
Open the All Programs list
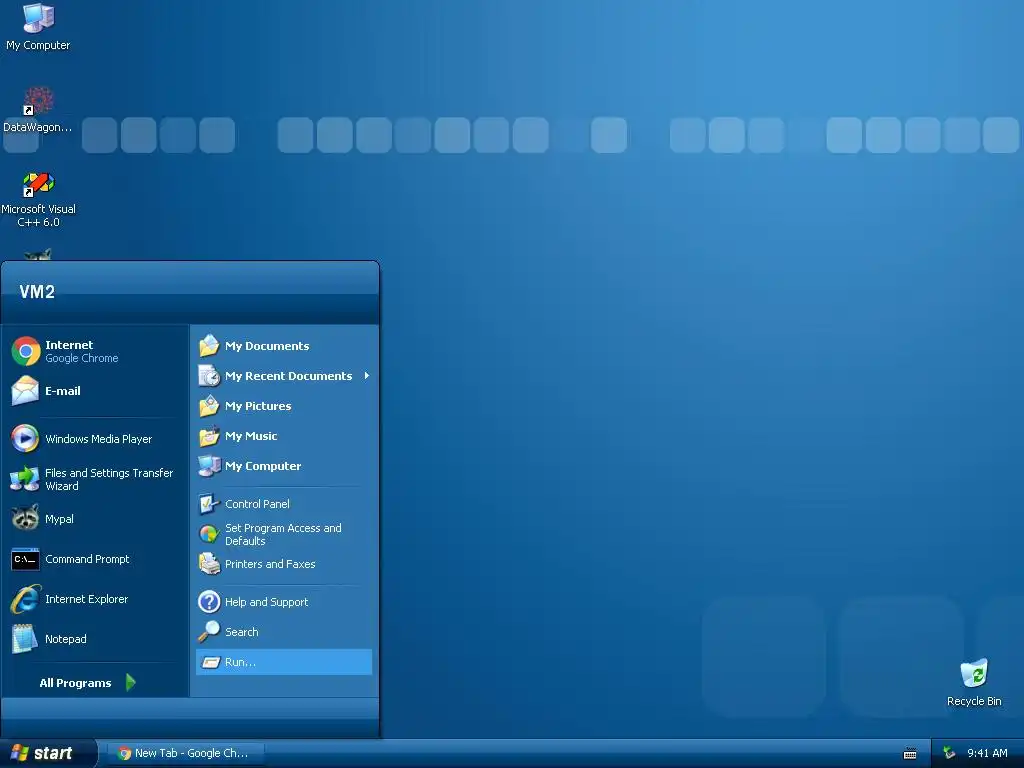(x=88, y=682)
